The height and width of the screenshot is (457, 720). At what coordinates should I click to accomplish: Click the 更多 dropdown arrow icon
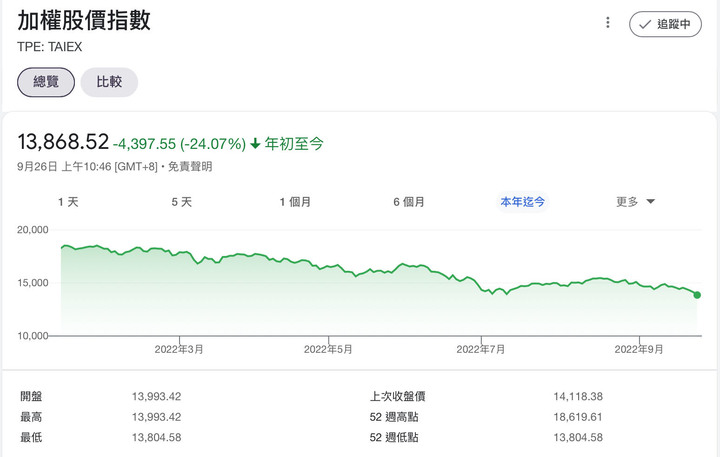651,202
